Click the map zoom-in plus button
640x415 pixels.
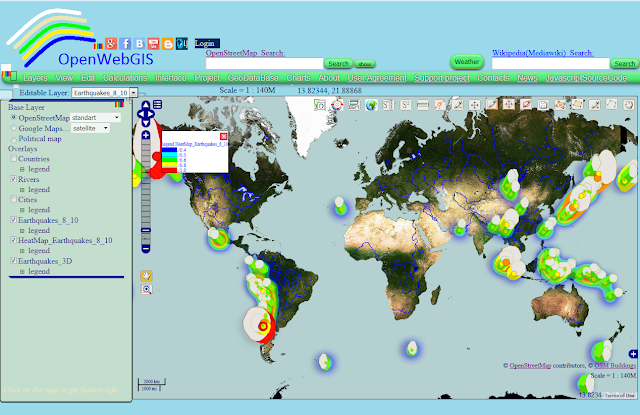(x=146, y=135)
